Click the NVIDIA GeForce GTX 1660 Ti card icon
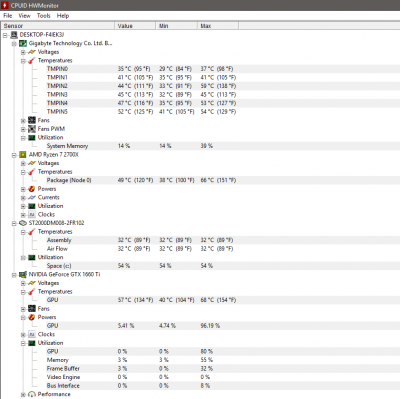Viewport: 400px width, 399px height. (x=23, y=274)
